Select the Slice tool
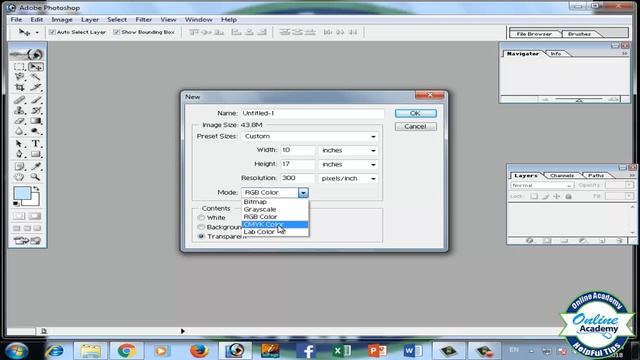Viewport: 640px width, 360px height. coord(36,87)
